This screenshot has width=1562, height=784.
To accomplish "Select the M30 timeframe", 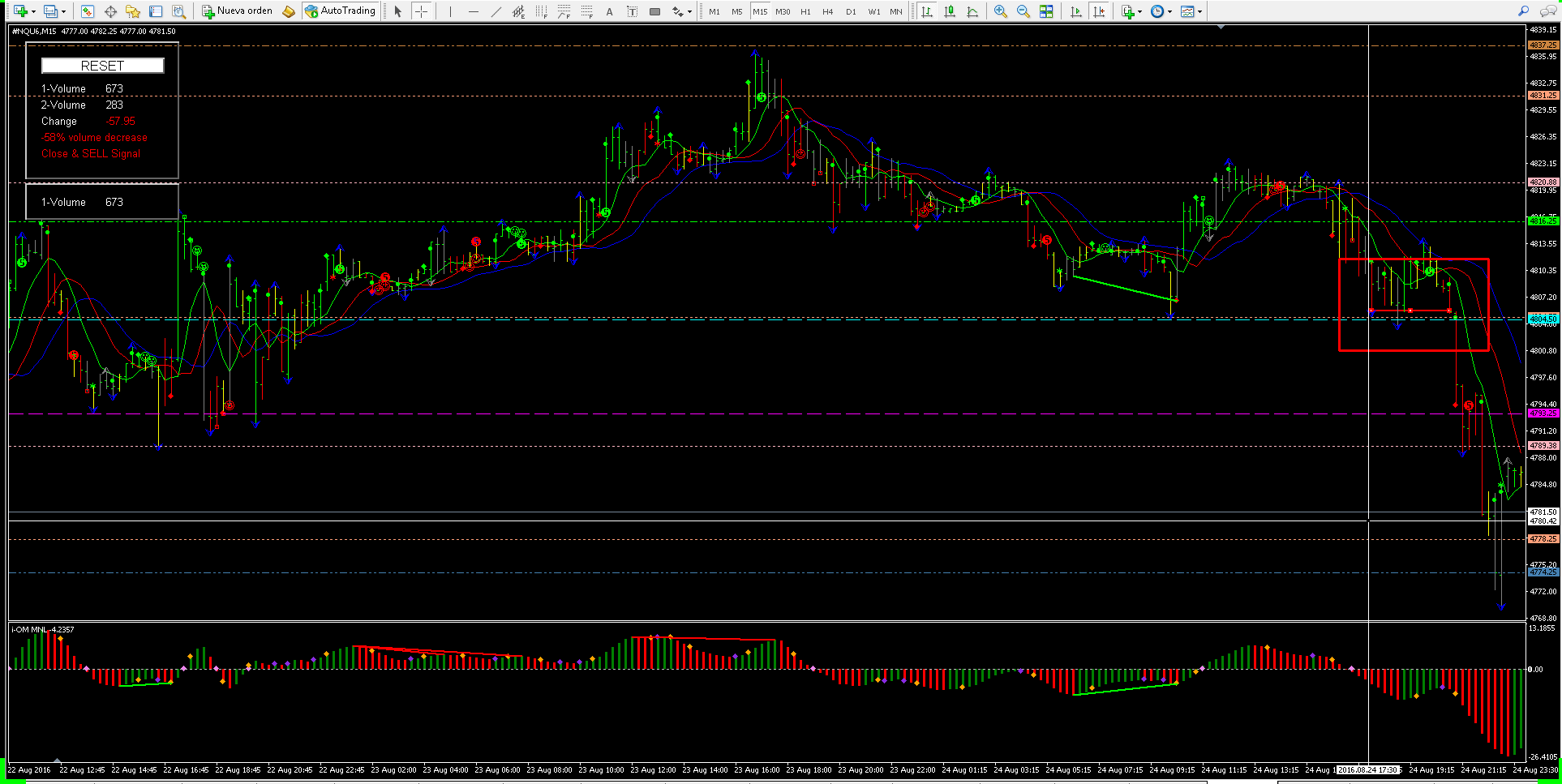I will 783,11.
